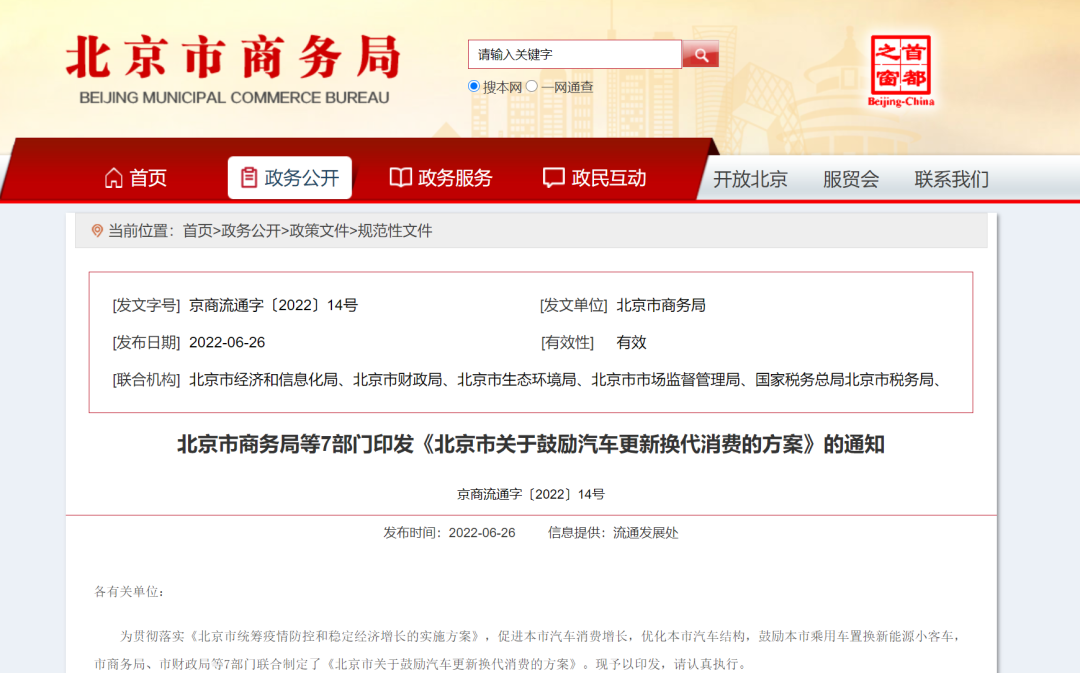Go to 服贸会 section
The width and height of the screenshot is (1080, 673).
click(851, 179)
